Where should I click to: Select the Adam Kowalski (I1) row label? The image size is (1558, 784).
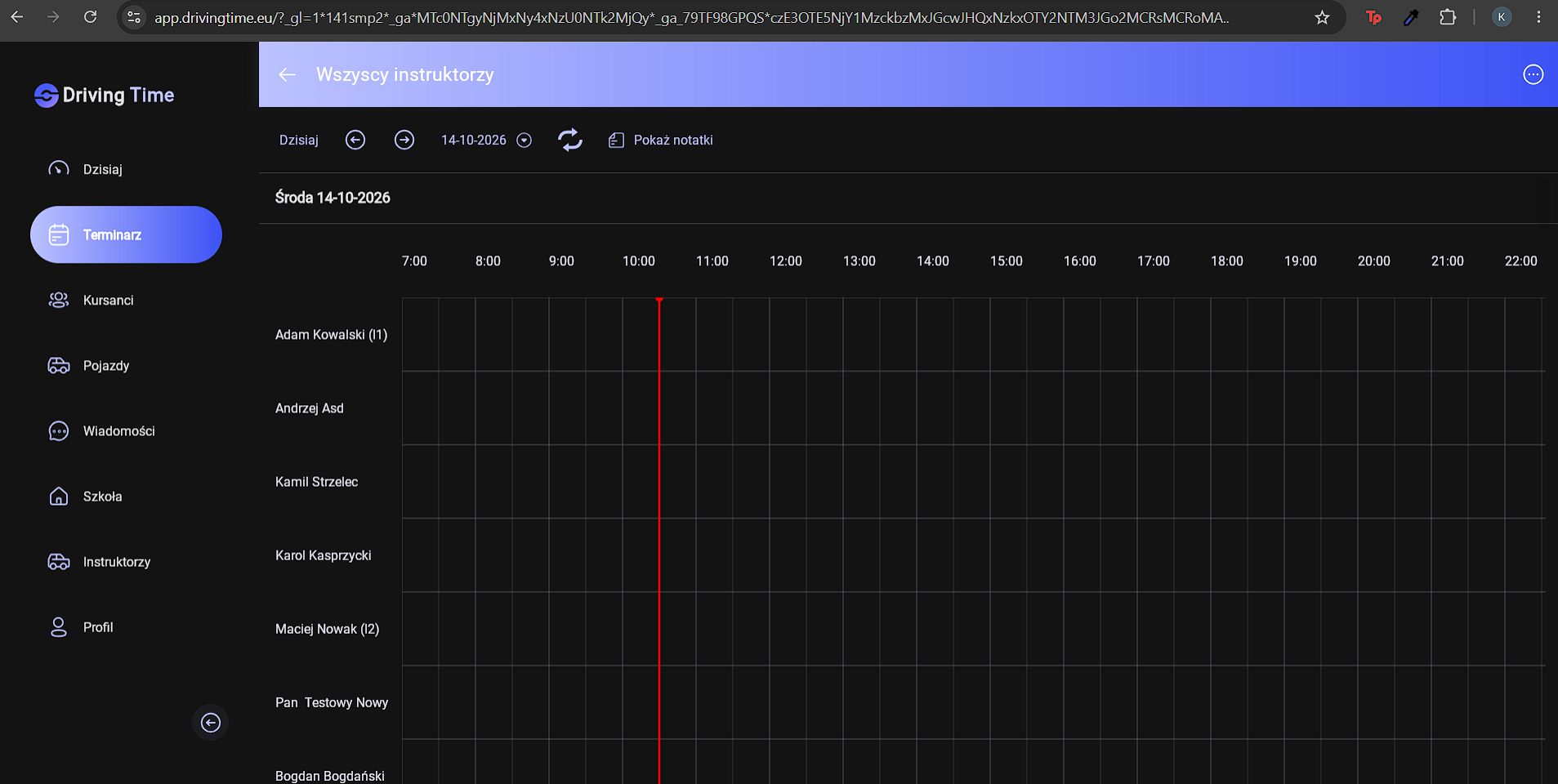point(331,335)
